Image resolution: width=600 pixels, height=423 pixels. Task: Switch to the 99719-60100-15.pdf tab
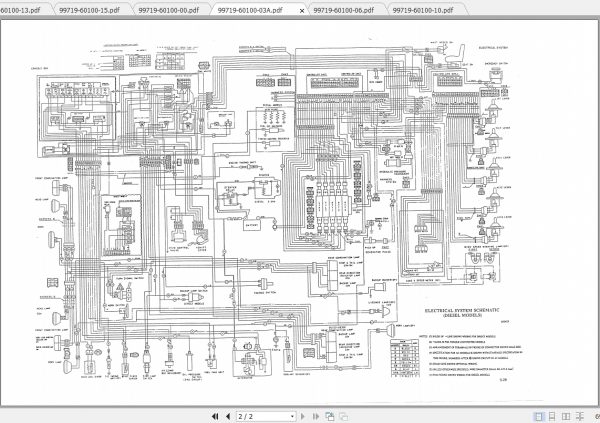click(89, 10)
